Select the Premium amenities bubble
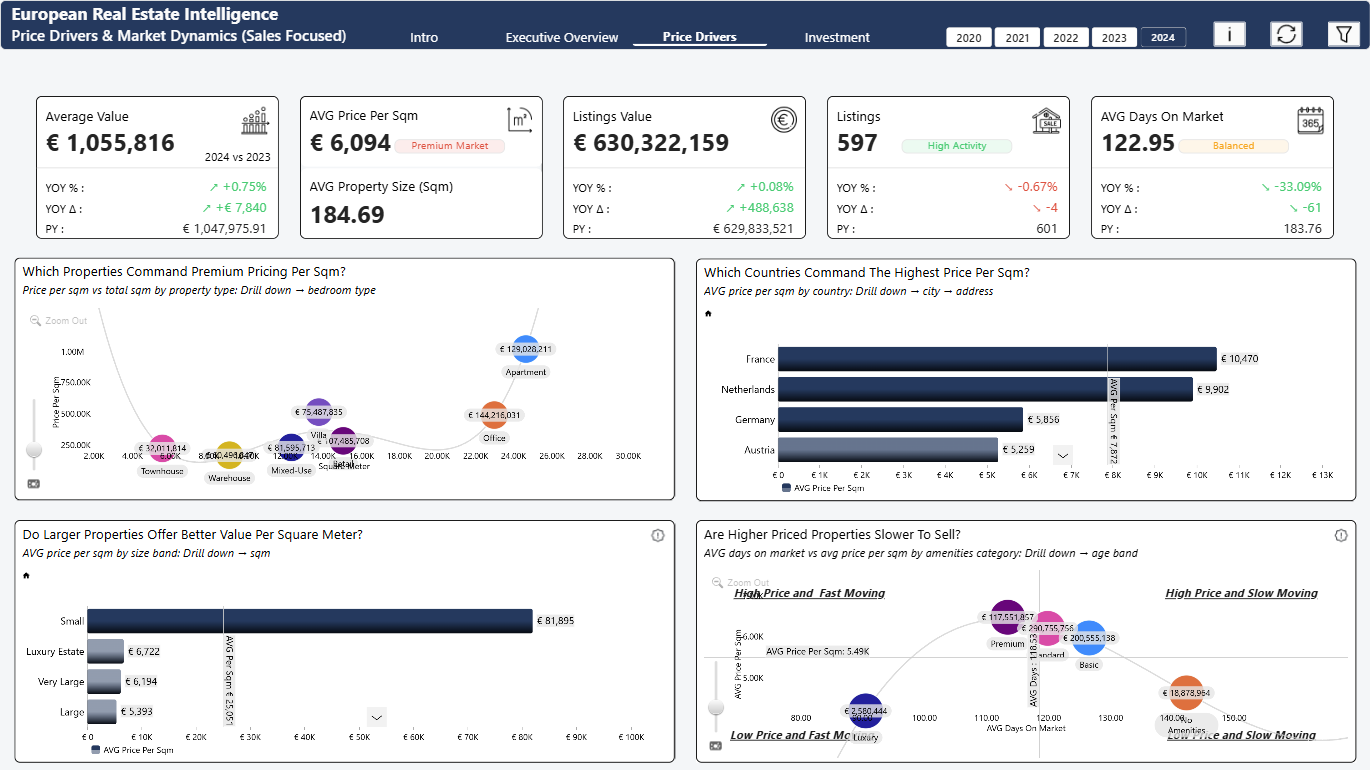Viewport: 1370px width, 770px height. point(1007,618)
